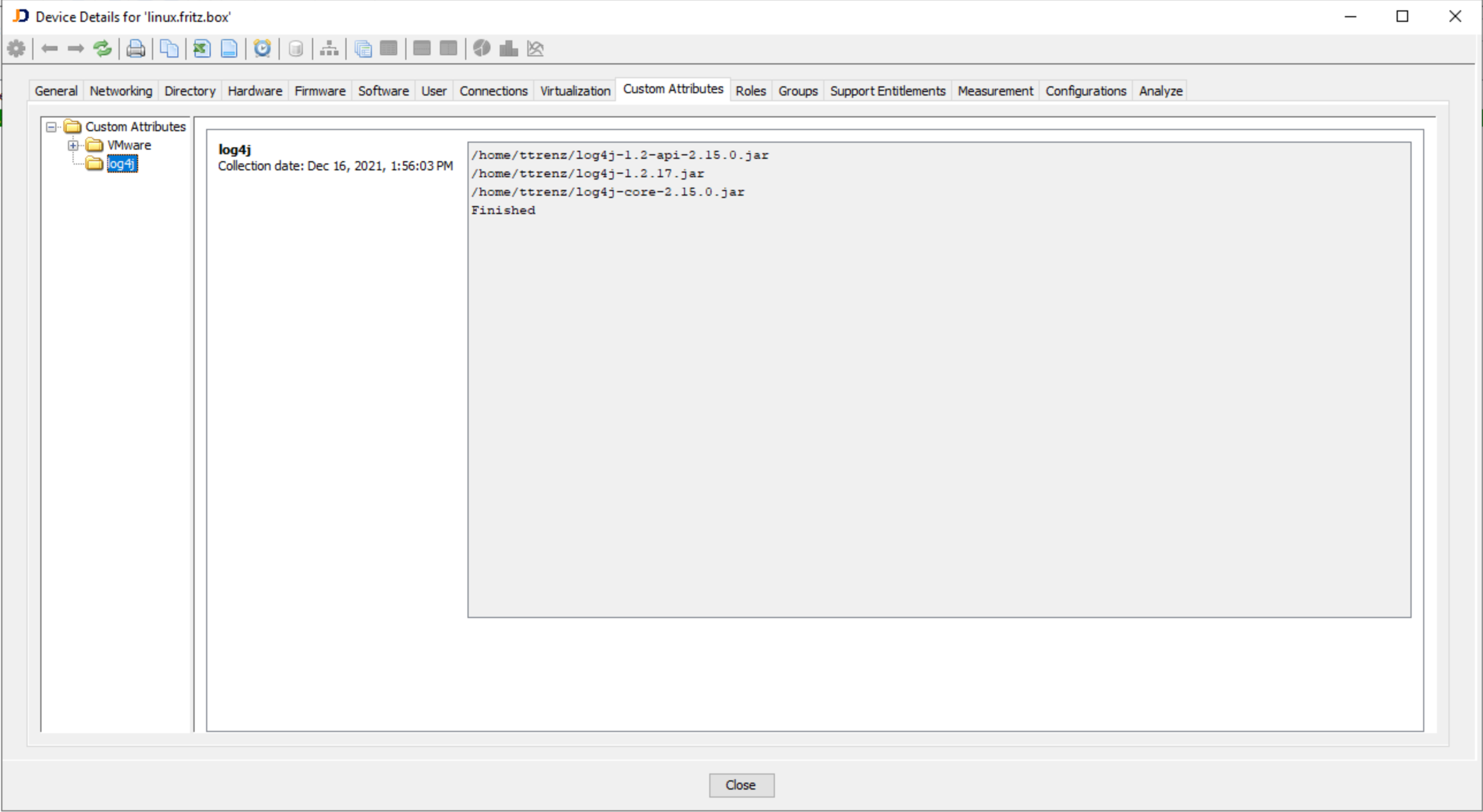The height and width of the screenshot is (812, 1483).
Task: Select the pie chart view icon
Action: point(481,49)
